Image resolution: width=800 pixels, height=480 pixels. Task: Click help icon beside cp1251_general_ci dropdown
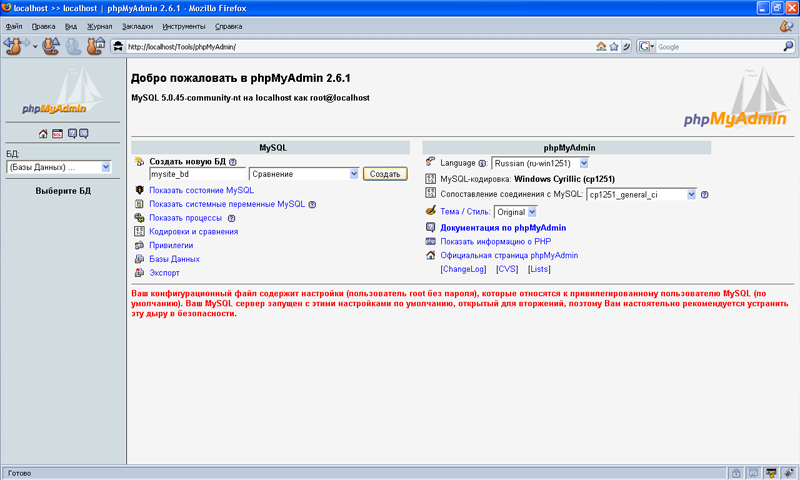pyautogui.click(x=705, y=194)
